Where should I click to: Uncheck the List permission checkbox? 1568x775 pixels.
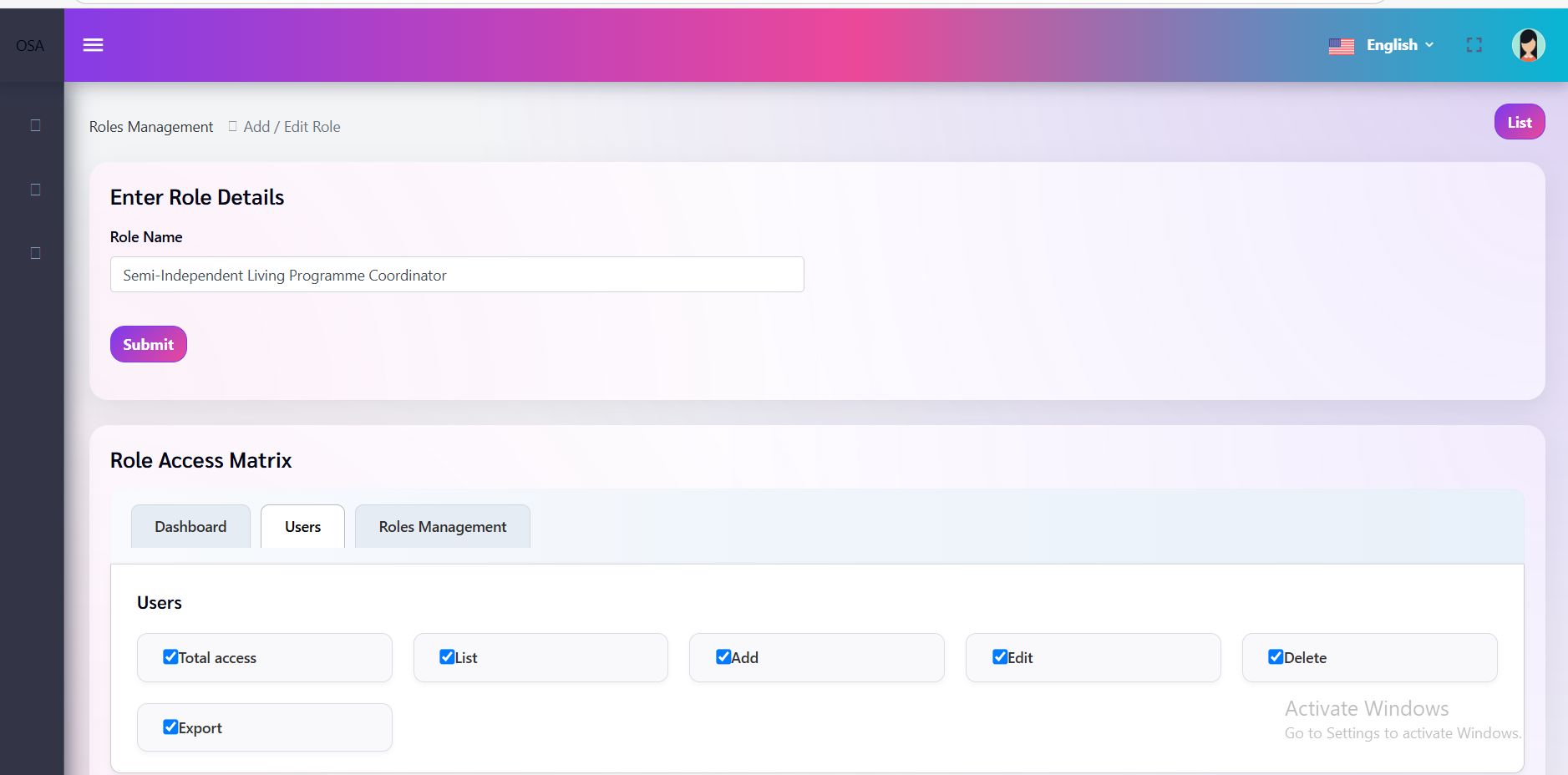click(x=447, y=656)
